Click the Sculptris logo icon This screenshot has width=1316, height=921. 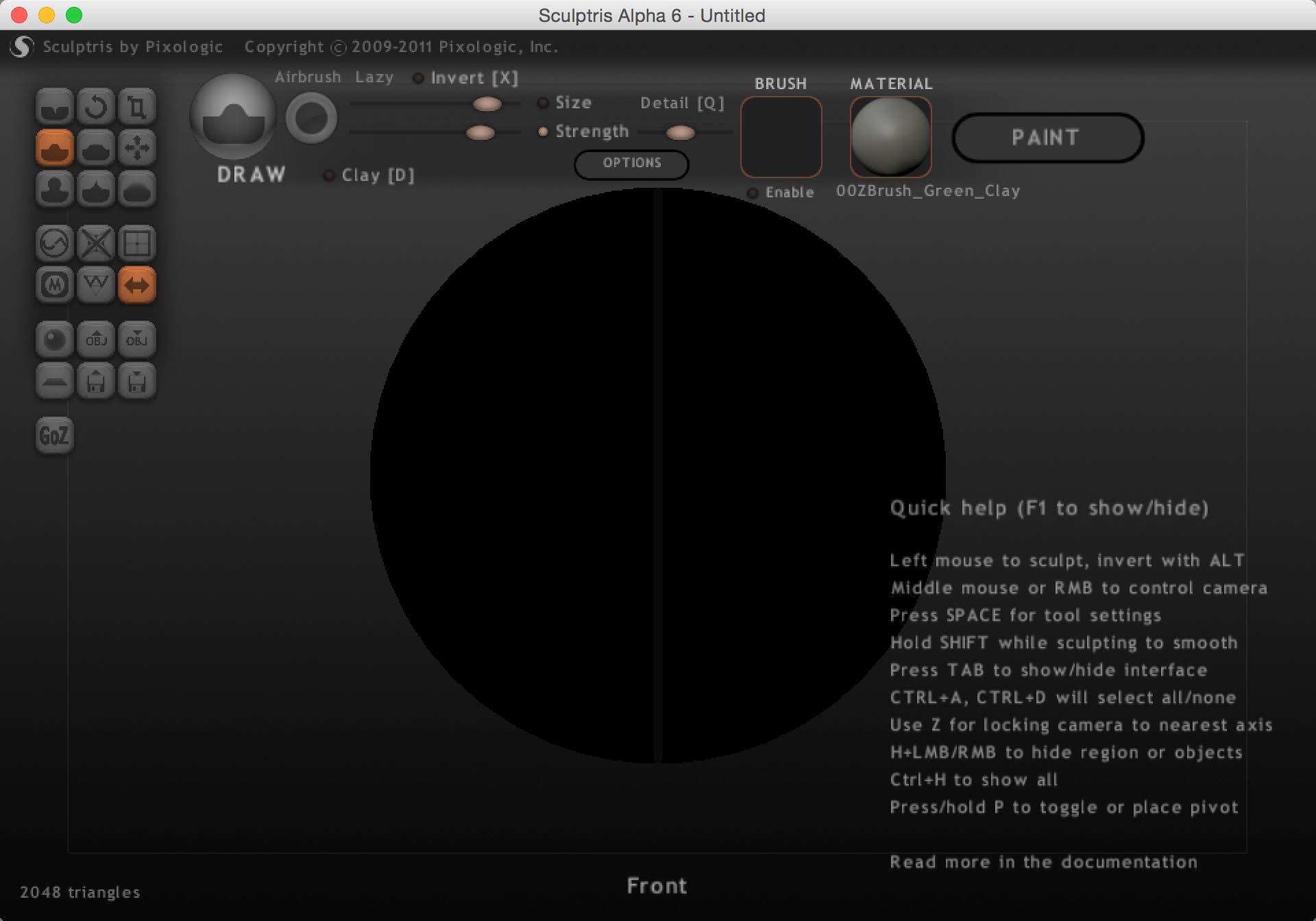[x=22, y=47]
